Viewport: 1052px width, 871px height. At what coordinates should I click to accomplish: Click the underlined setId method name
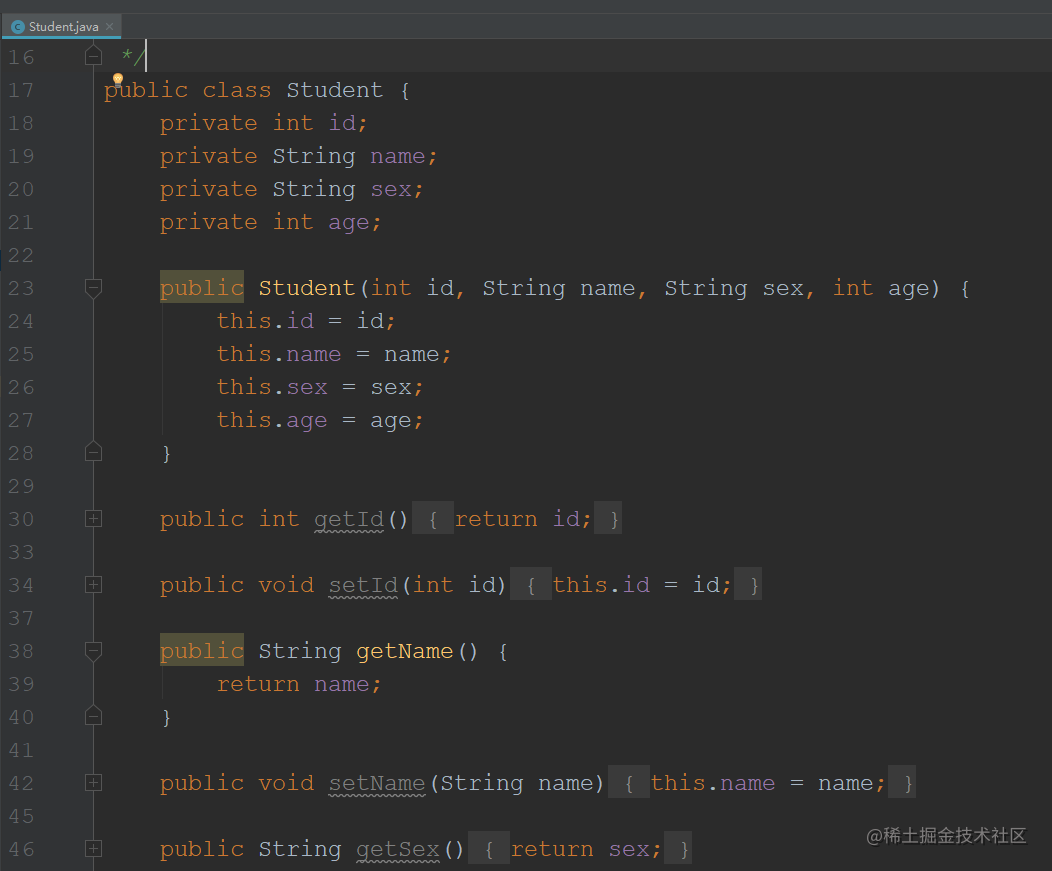(363, 585)
